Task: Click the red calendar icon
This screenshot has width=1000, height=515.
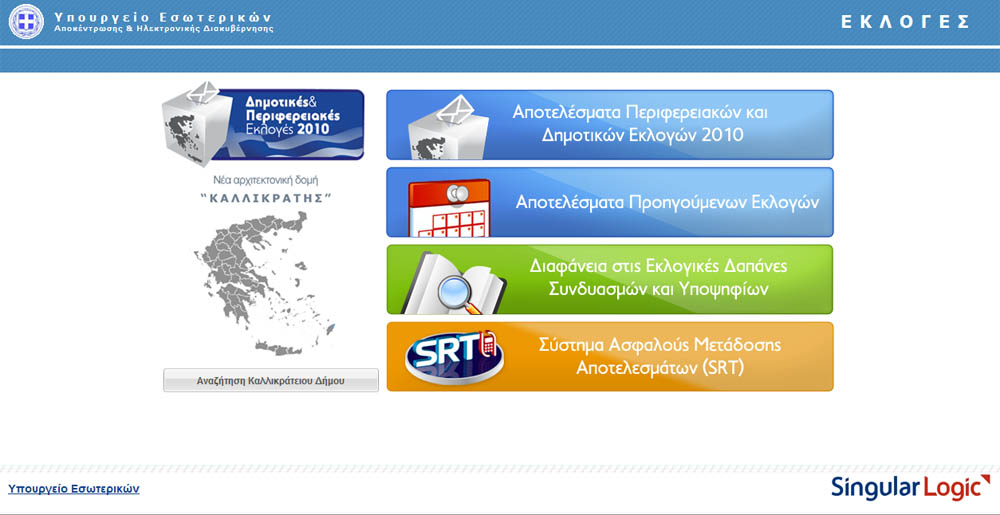Action: (449, 208)
